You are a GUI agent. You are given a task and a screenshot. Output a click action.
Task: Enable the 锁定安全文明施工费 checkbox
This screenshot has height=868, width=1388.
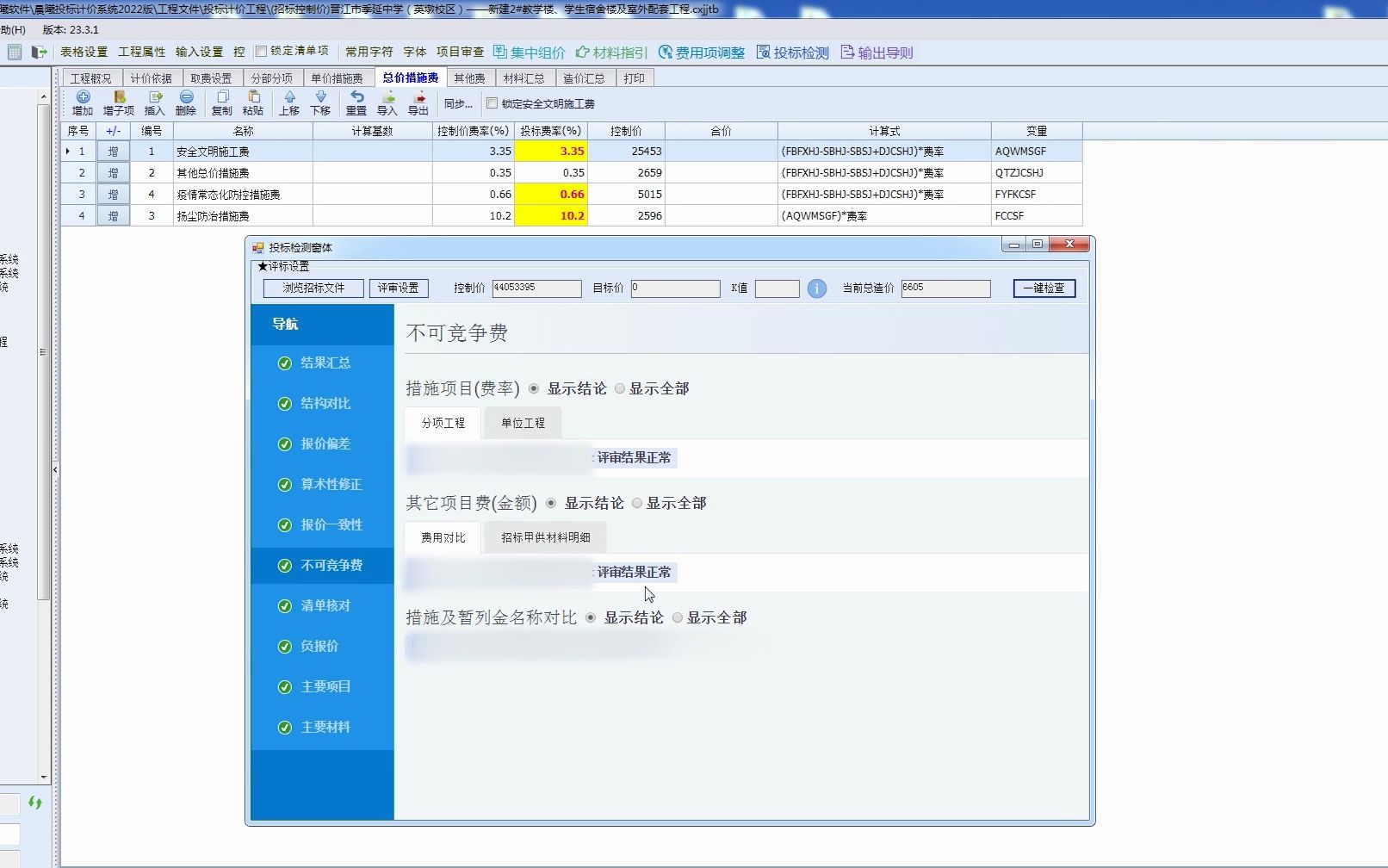click(491, 103)
